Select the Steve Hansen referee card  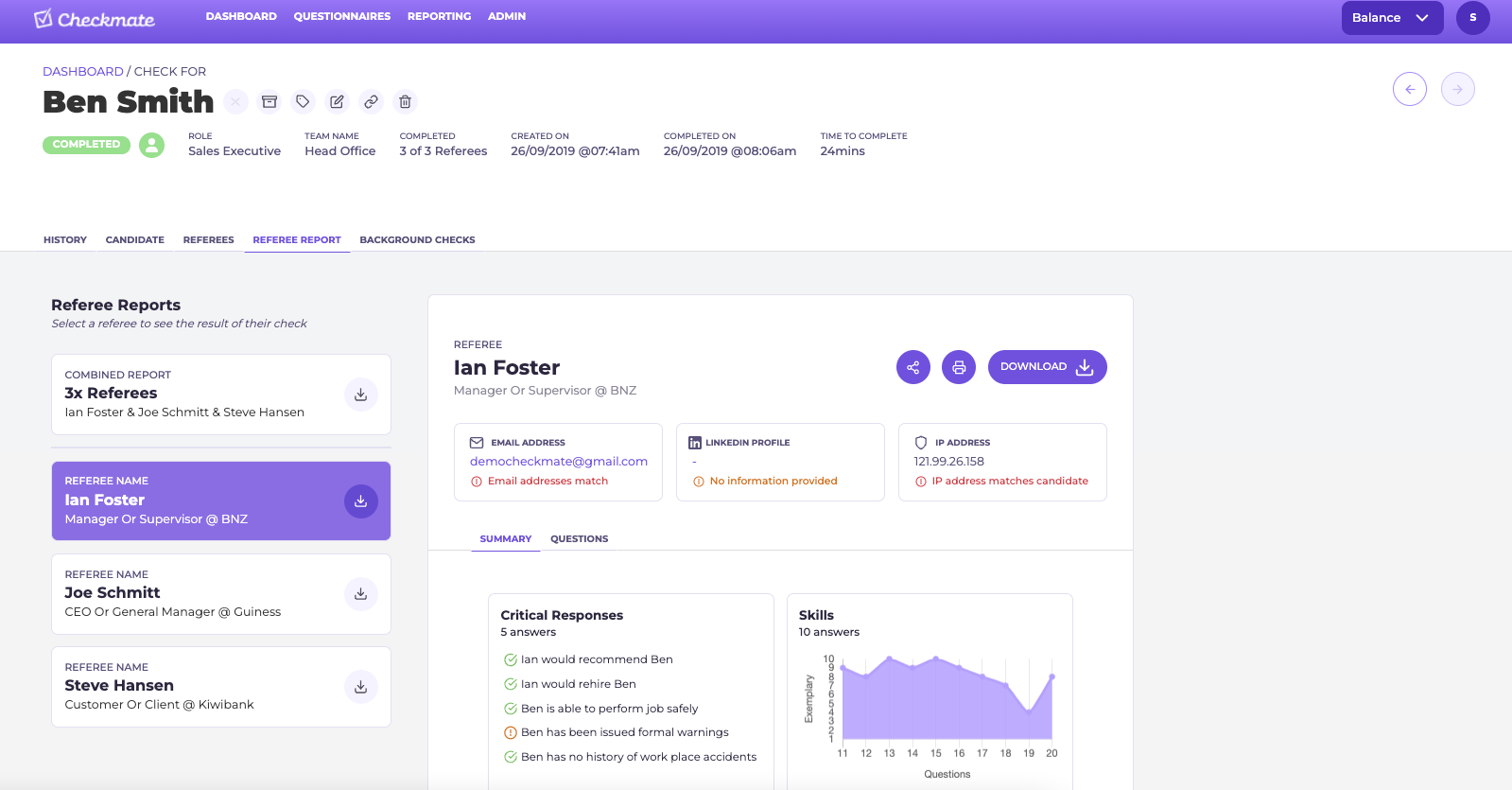tap(221, 687)
